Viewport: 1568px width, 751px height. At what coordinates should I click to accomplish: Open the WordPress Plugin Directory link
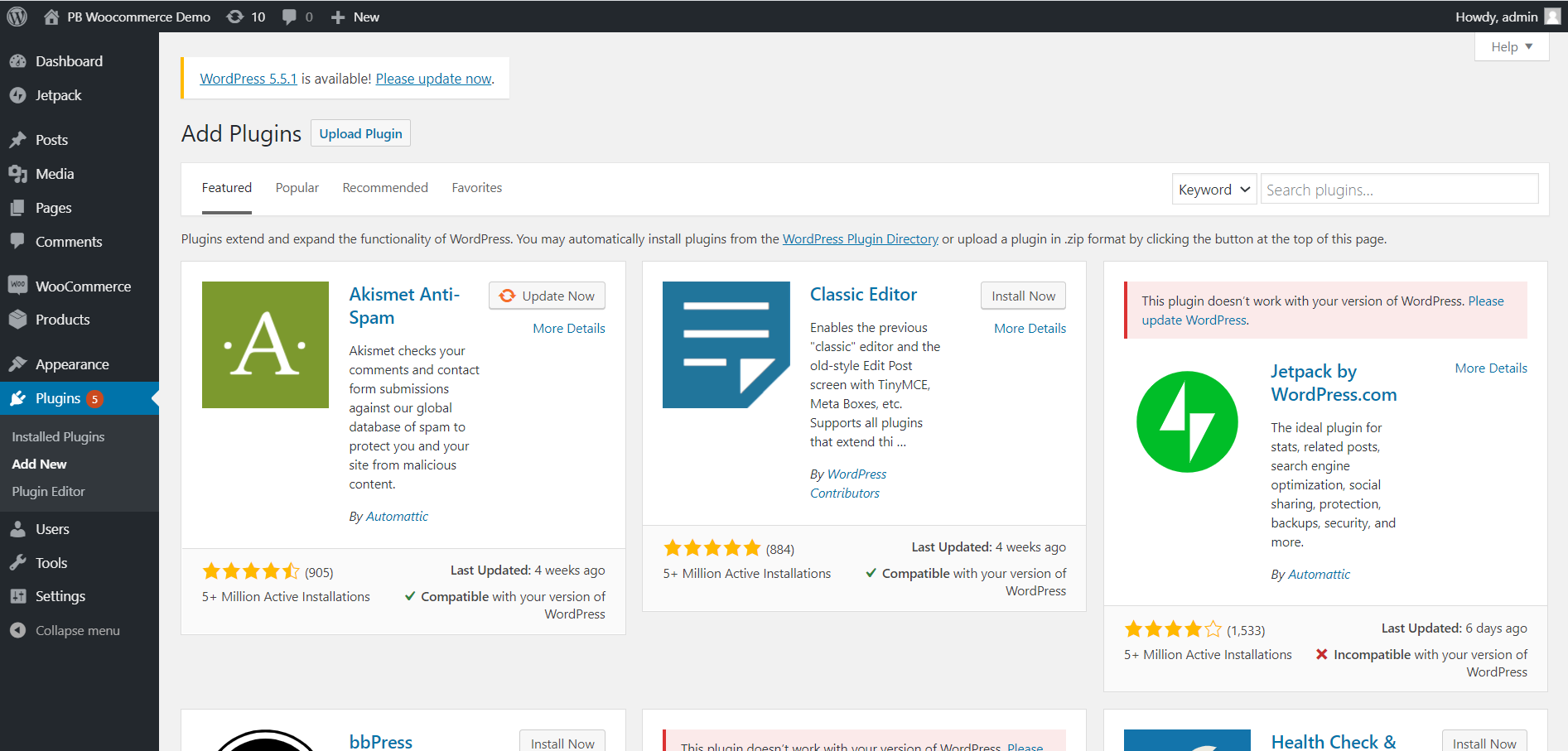(x=861, y=238)
